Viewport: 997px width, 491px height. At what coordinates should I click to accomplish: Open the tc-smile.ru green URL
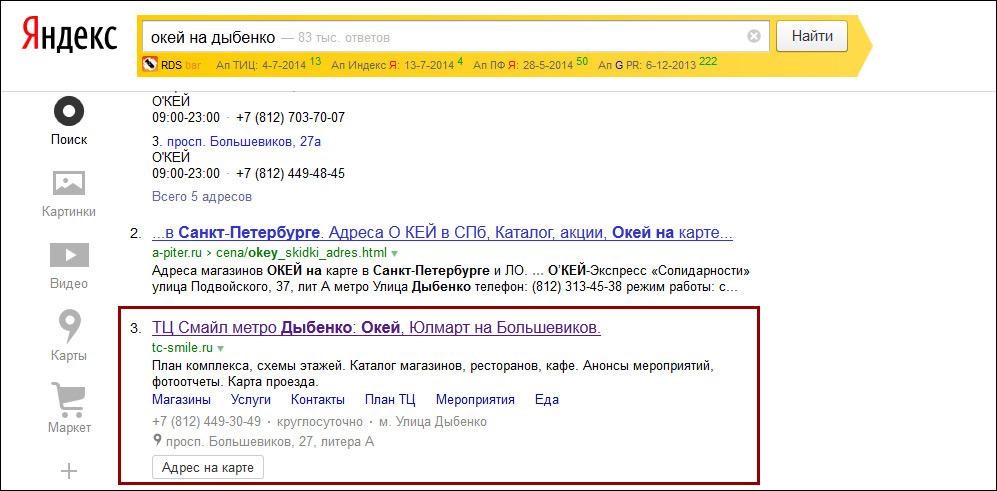point(182,348)
